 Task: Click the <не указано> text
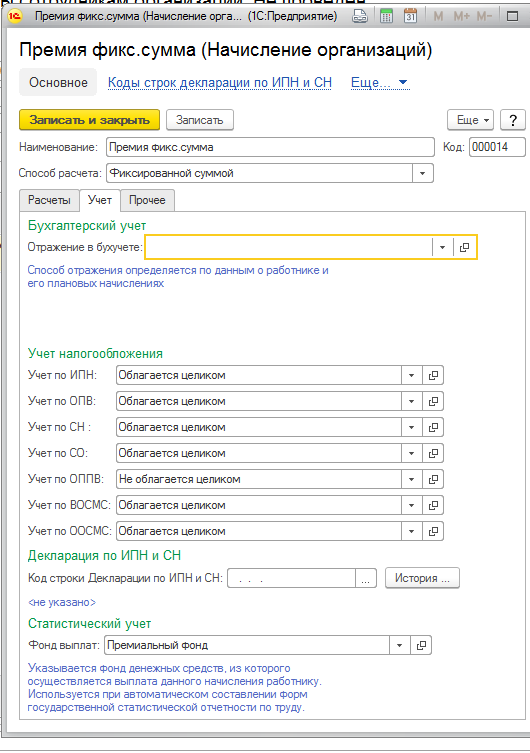pos(62,602)
